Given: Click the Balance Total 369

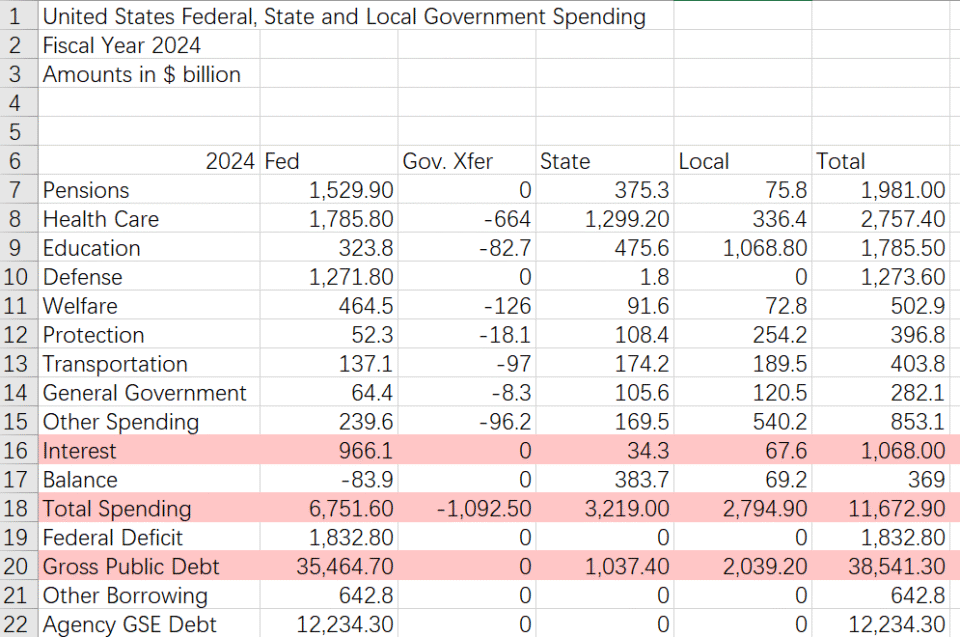Looking at the screenshot, I should point(881,479).
